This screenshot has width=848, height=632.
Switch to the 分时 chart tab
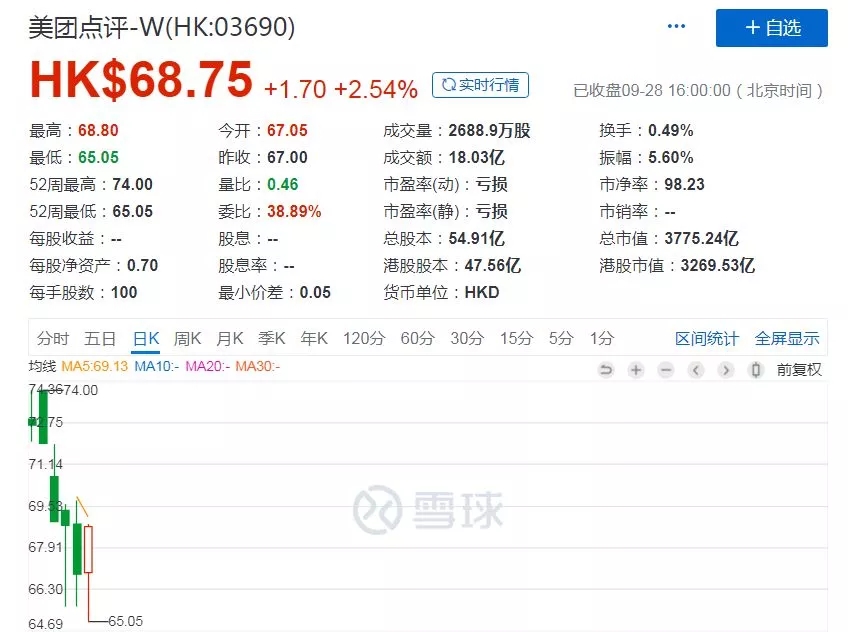(x=53, y=338)
